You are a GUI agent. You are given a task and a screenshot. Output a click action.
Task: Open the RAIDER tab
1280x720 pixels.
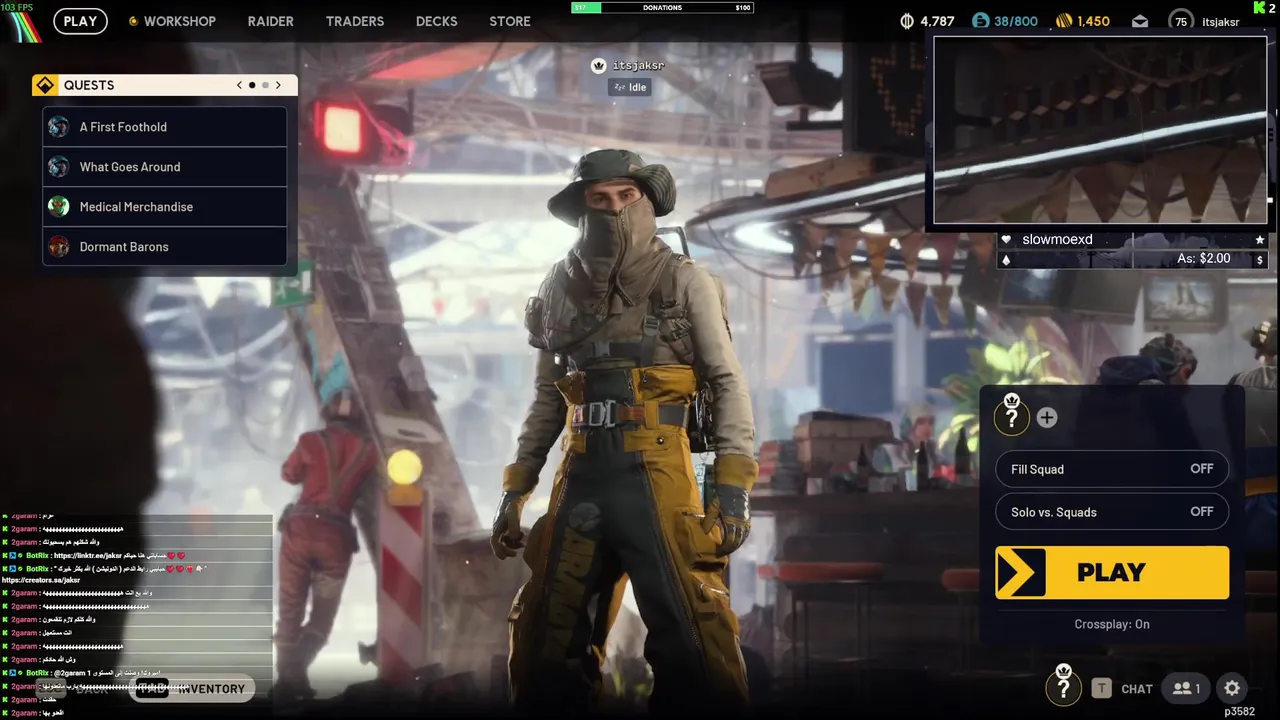pyautogui.click(x=271, y=21)
